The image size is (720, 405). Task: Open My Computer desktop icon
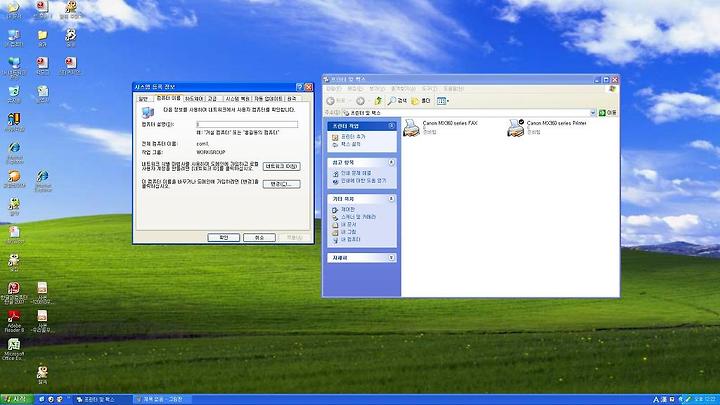click(x=14, y=38)
